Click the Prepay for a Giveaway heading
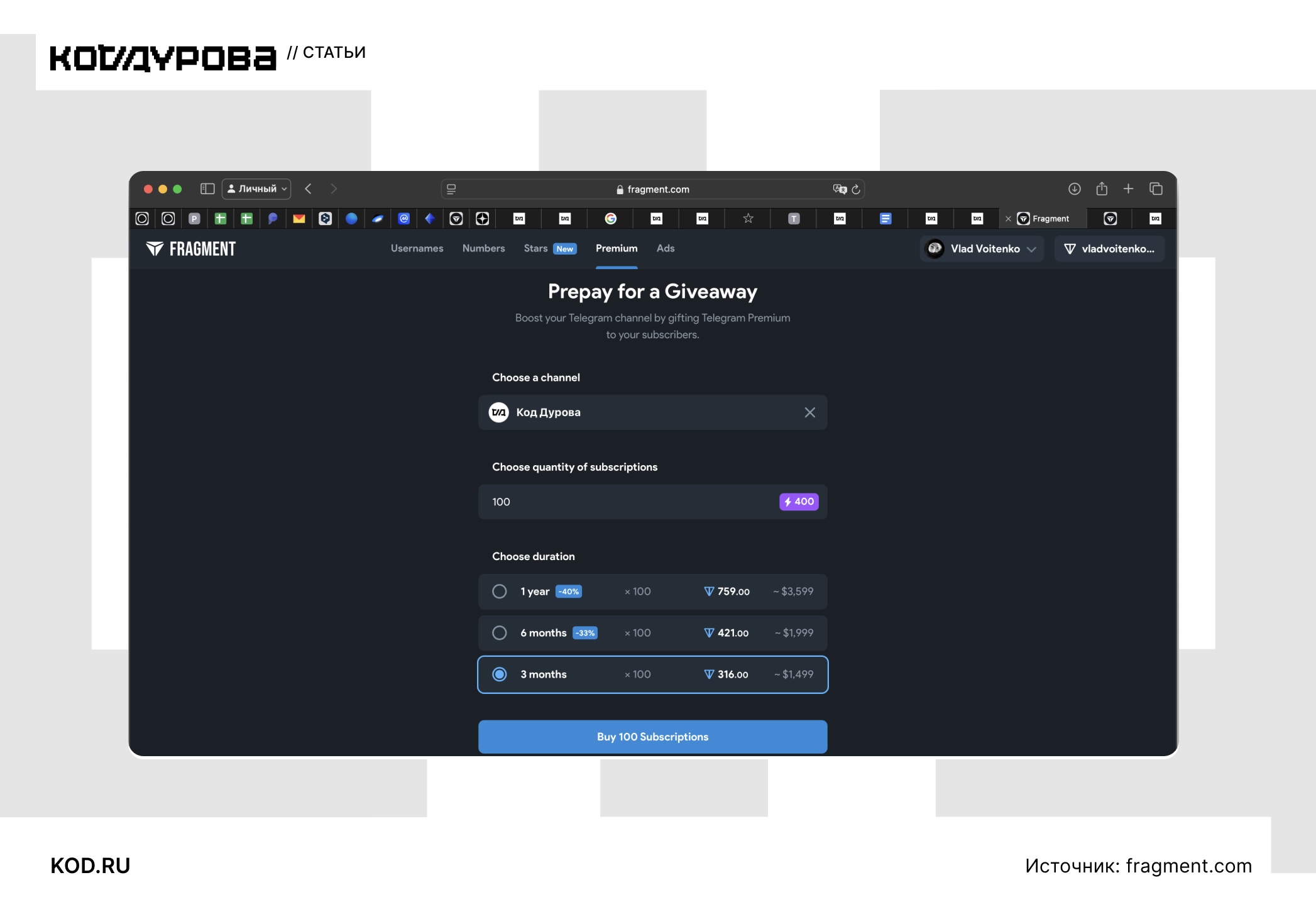Screen dimensions: 1316x902 pyautogui.click(x=653, y=292)
